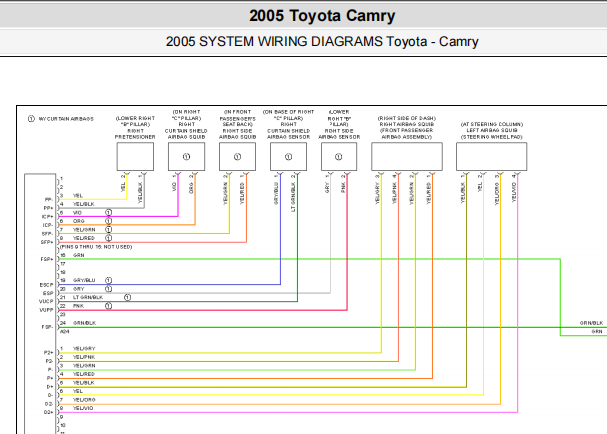
Task: Select the Right Side Airbag Sensor component box
Action: 339,156
